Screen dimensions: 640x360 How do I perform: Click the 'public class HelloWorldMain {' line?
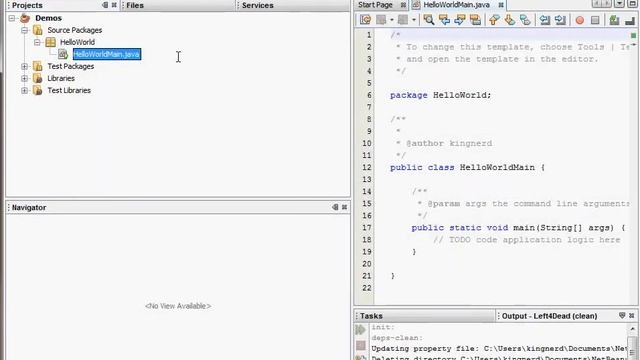(467, 167)
